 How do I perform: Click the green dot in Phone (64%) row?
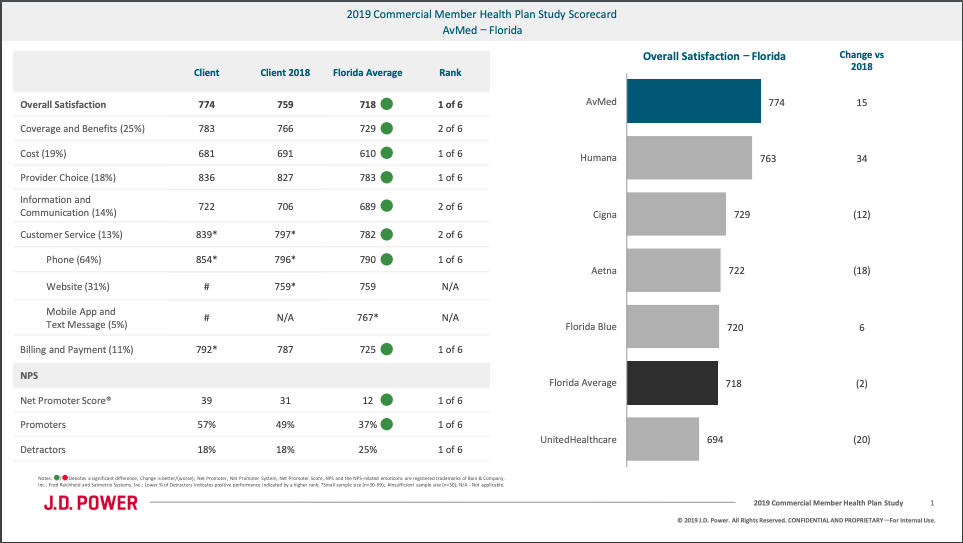point(386,259)
